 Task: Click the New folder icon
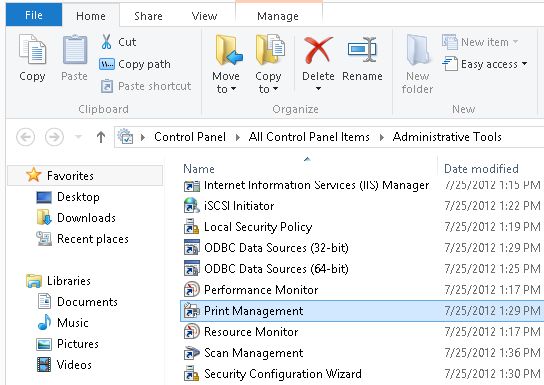(418, 50)
